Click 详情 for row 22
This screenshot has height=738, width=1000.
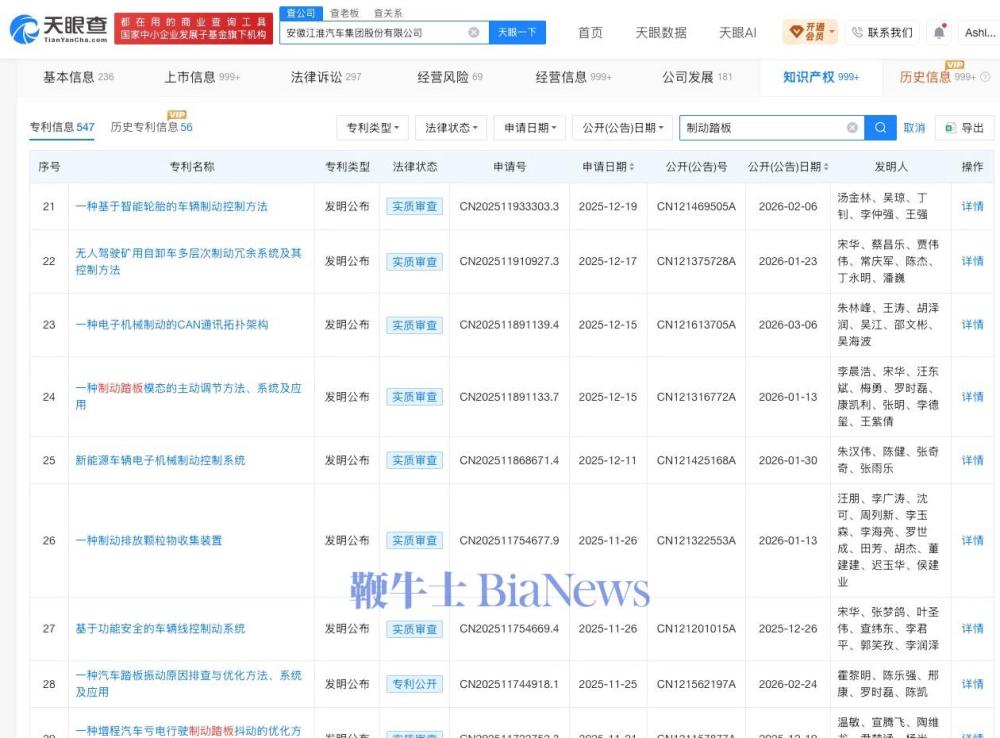[972, 261]
